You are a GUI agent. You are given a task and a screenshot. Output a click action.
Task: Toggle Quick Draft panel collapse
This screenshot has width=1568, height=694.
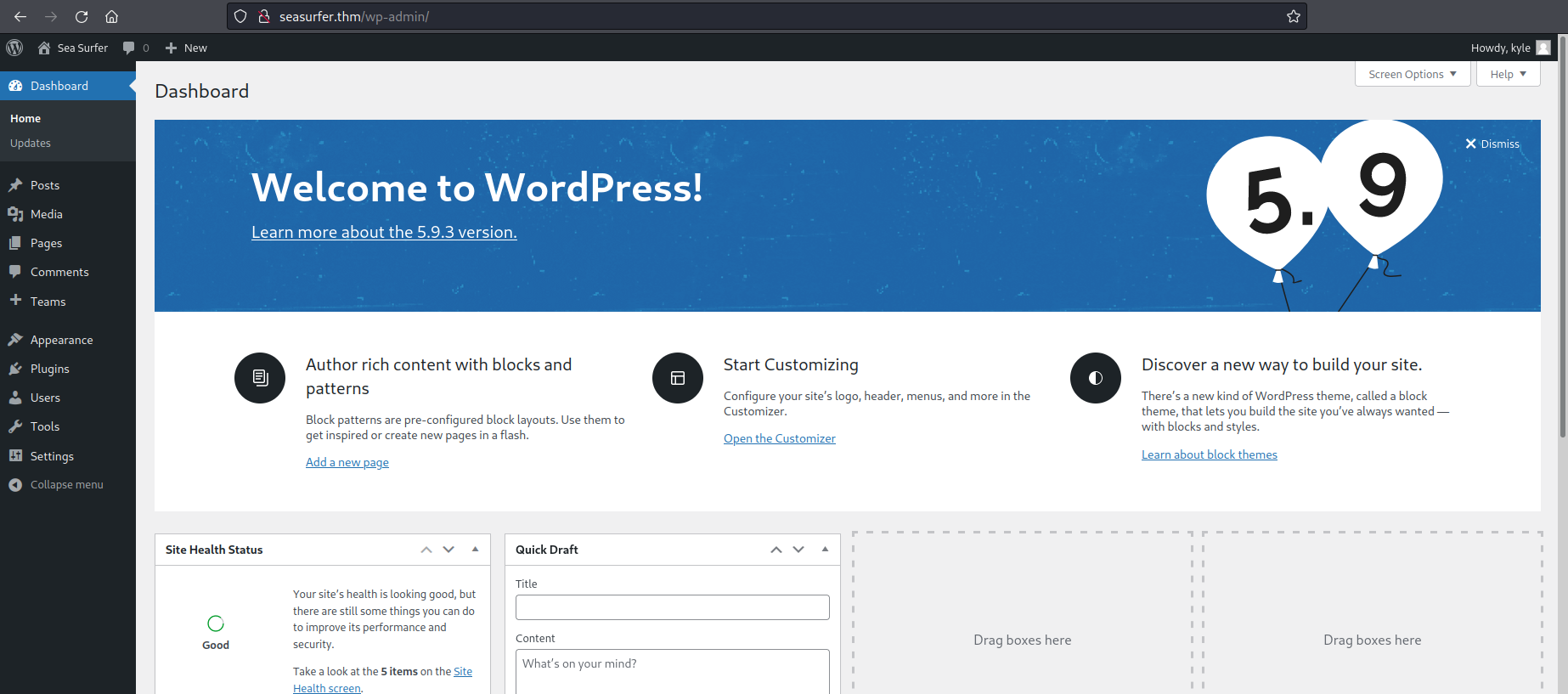[x=825, y=550]
